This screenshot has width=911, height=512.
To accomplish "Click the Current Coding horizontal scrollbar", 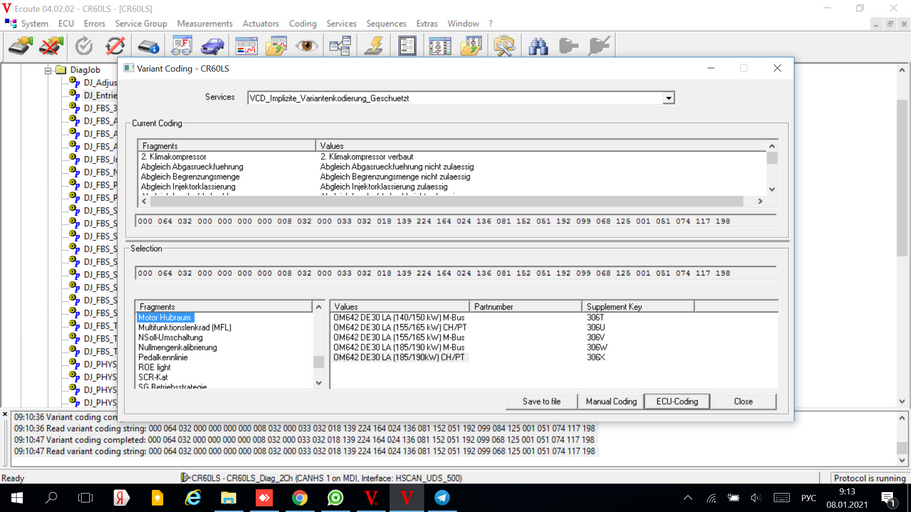I will pyautogui.click(x=452, y=201).
